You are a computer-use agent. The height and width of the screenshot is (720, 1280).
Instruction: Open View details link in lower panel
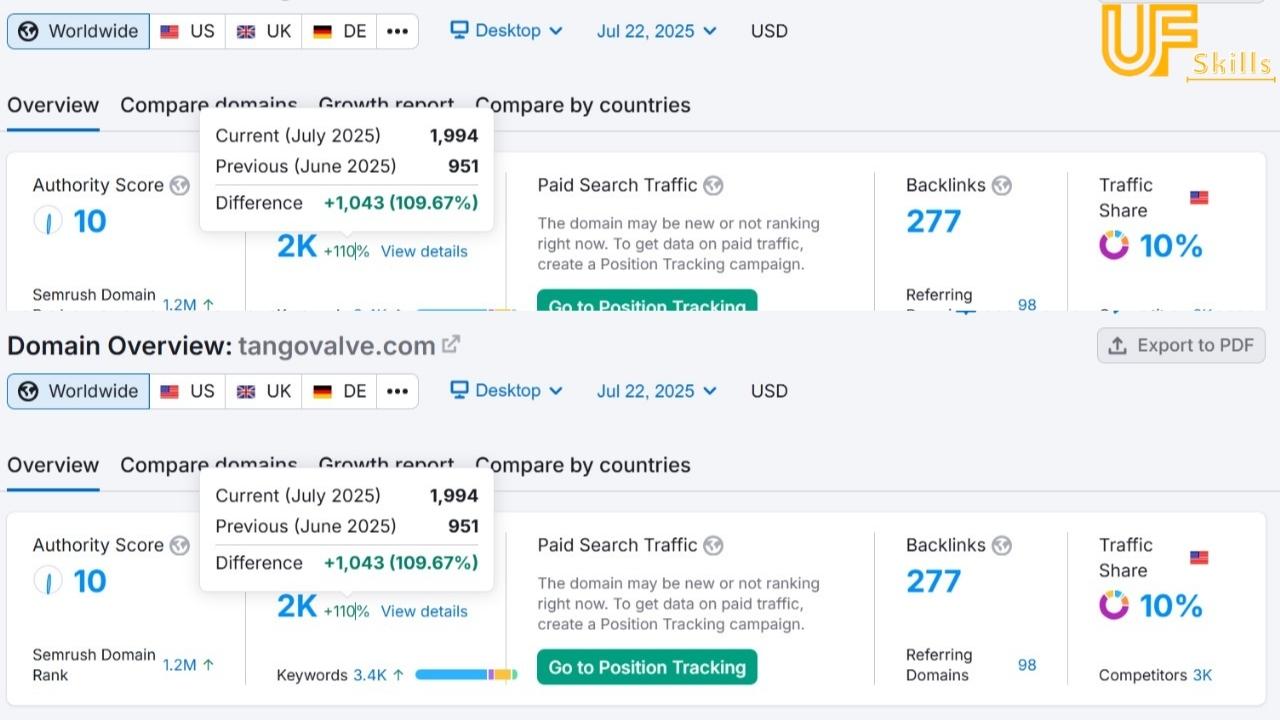(424, 611)
